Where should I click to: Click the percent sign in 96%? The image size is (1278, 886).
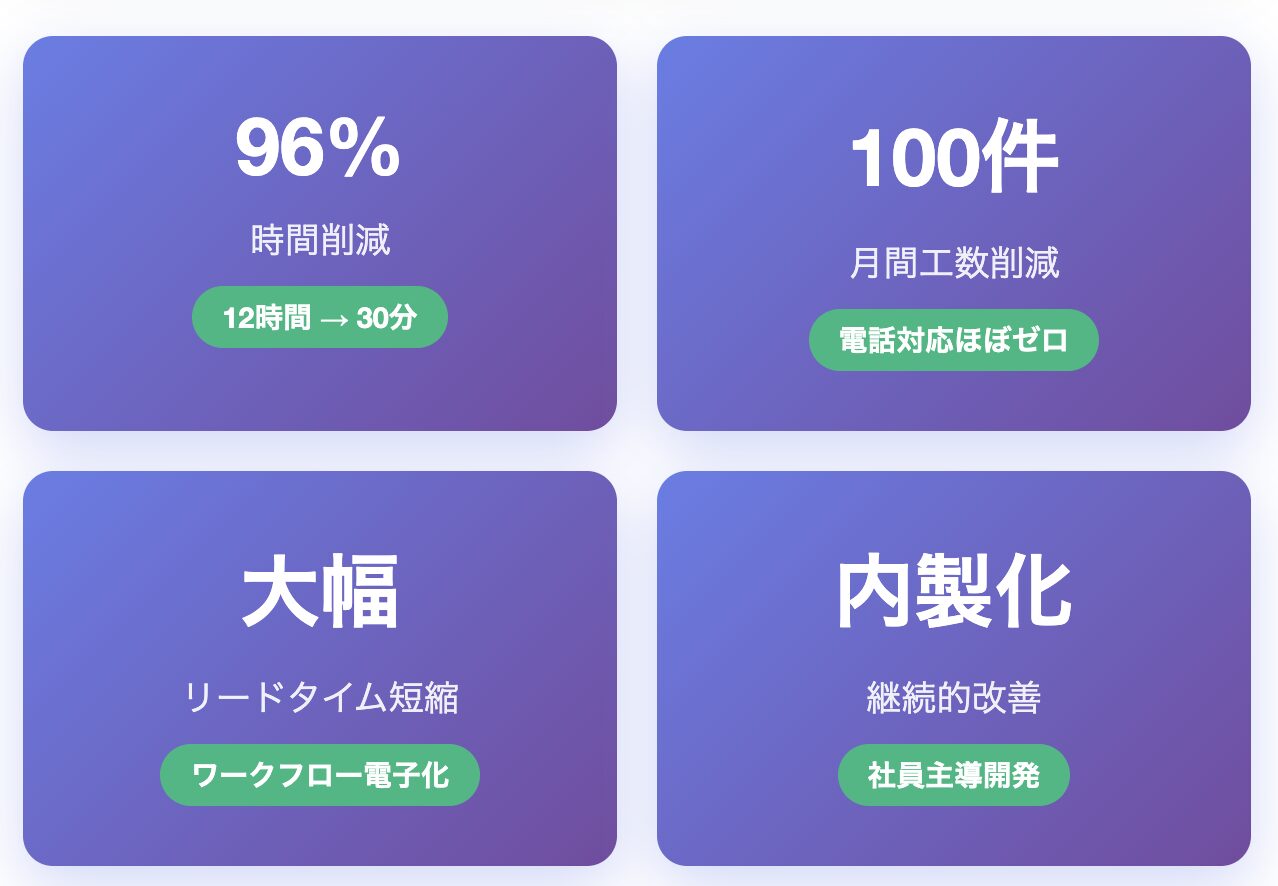click(372, 150)
